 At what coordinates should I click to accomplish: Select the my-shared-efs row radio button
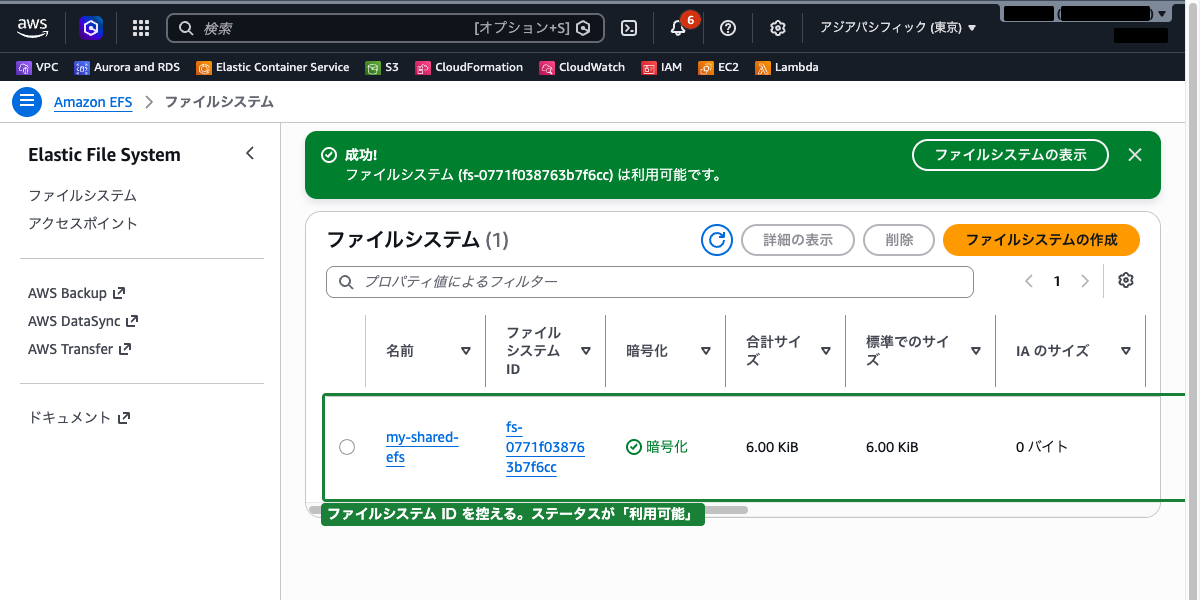(x=347, y=447)
